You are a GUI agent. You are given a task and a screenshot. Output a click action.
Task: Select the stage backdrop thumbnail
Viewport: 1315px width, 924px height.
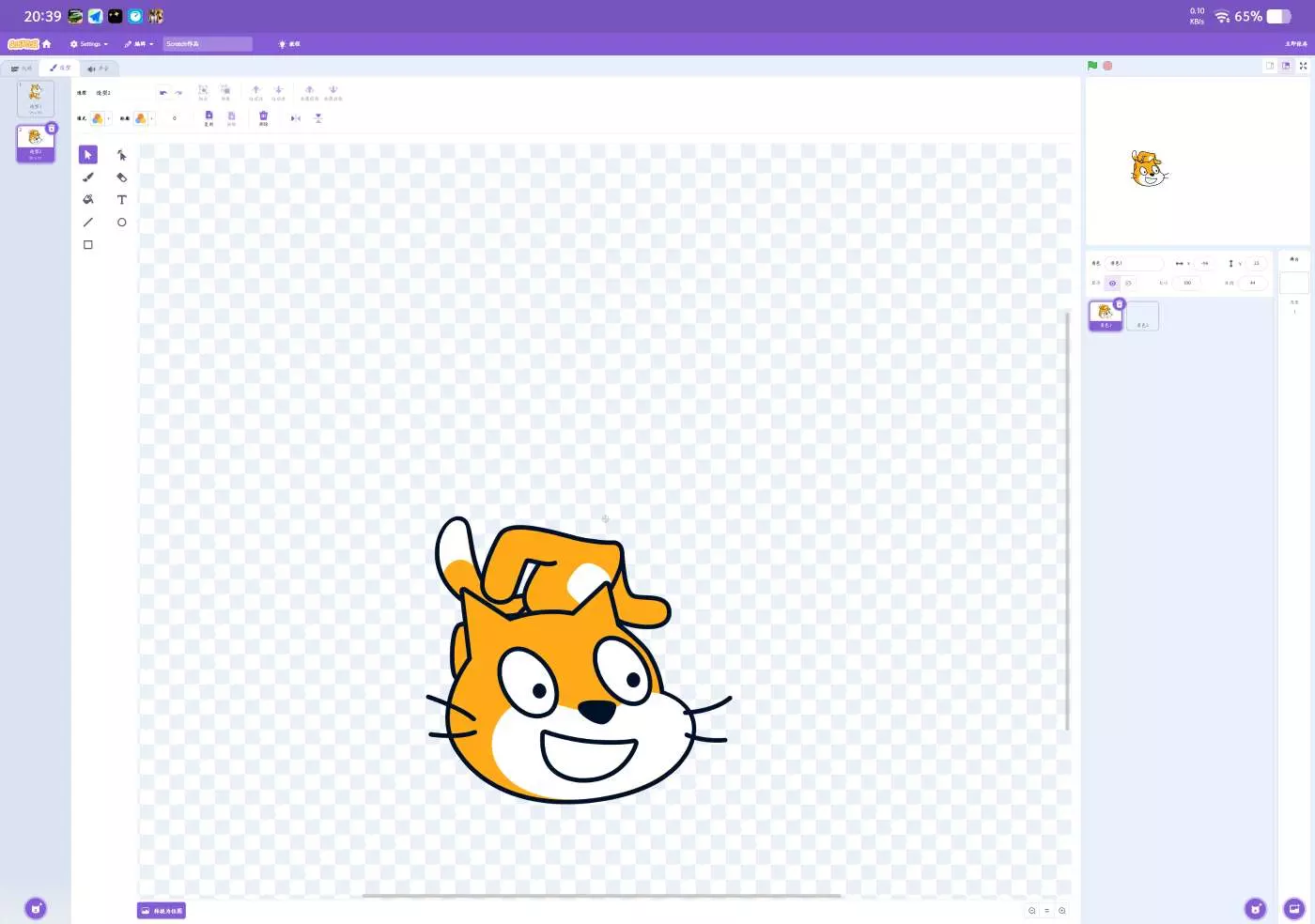point(1294,284)
